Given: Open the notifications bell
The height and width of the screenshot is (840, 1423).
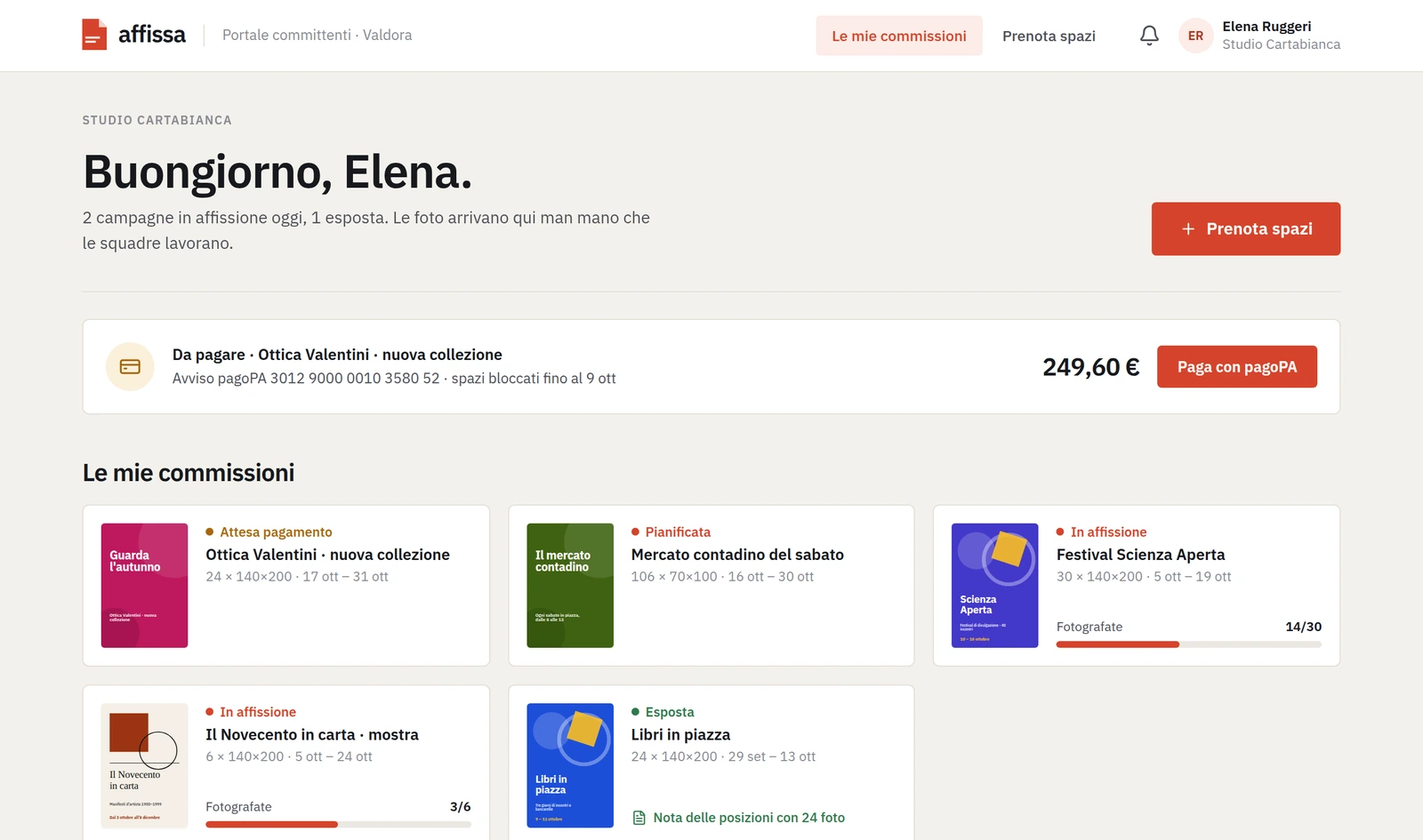Looking at the screenshot, I should [1149, 36].
